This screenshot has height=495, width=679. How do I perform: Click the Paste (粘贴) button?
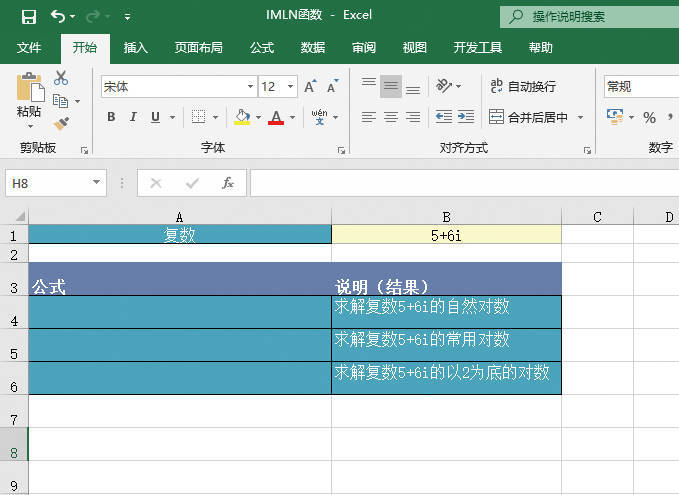point(29,98)
